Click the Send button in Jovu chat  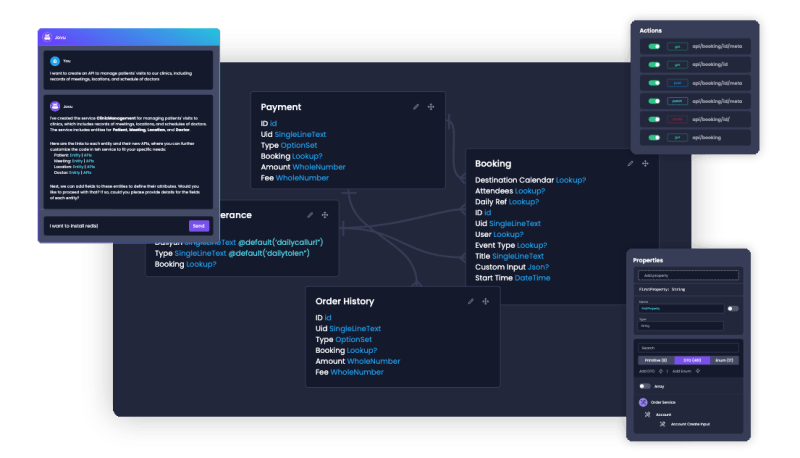(x=198, y=226)
